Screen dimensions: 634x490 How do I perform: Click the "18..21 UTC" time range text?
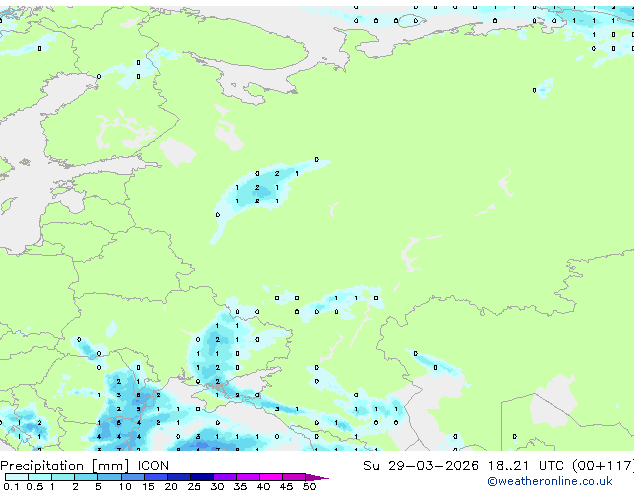pos(525,466)
